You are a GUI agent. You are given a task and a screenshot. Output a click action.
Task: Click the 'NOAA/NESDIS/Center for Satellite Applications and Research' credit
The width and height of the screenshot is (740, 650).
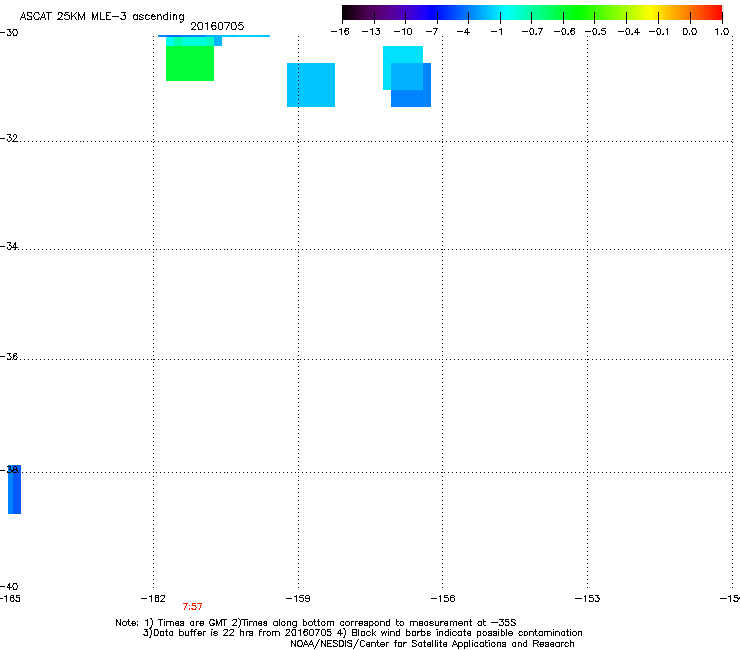[432, 644]
